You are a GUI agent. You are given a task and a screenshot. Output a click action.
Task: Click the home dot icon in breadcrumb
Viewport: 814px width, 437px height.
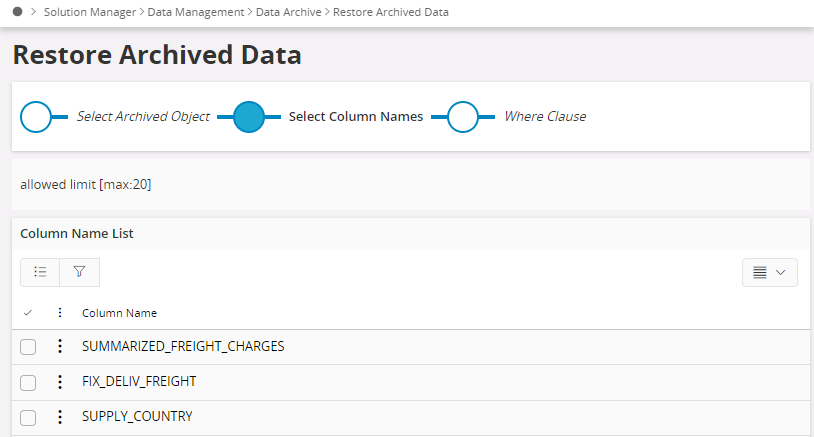(x=18, y=11)
